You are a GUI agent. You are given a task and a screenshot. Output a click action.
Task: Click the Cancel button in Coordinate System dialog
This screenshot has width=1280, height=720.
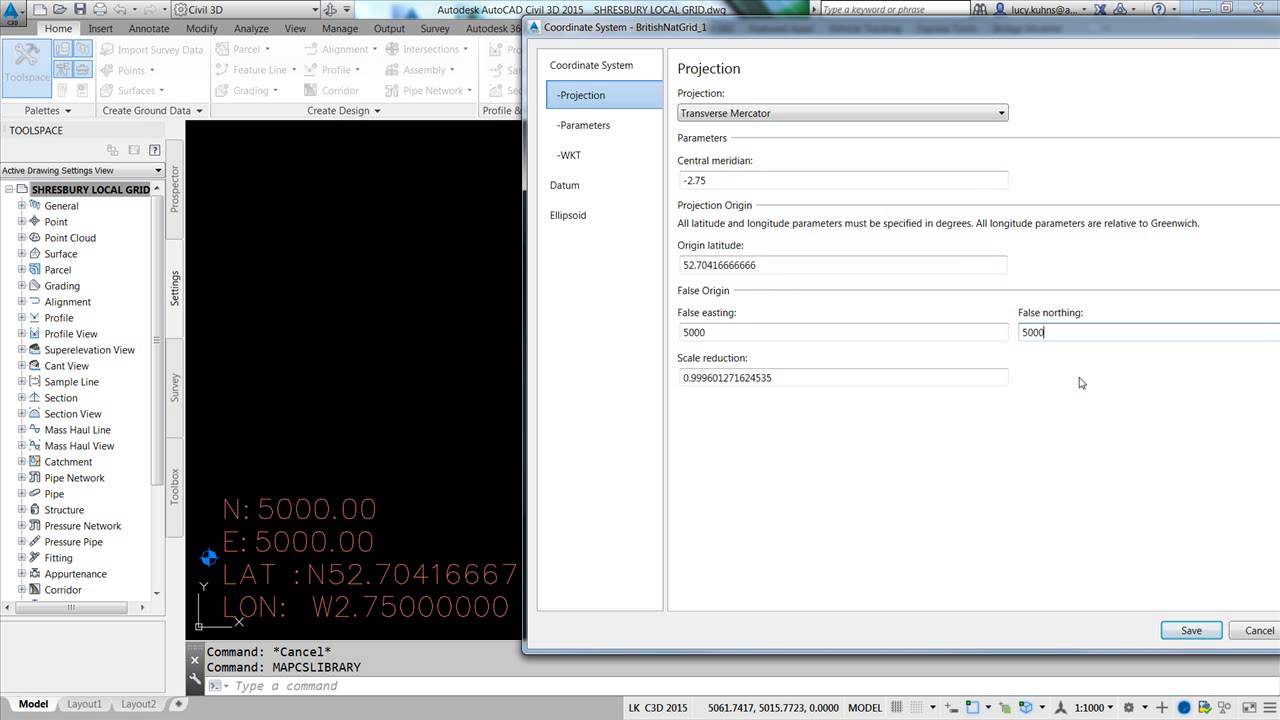1257,630
